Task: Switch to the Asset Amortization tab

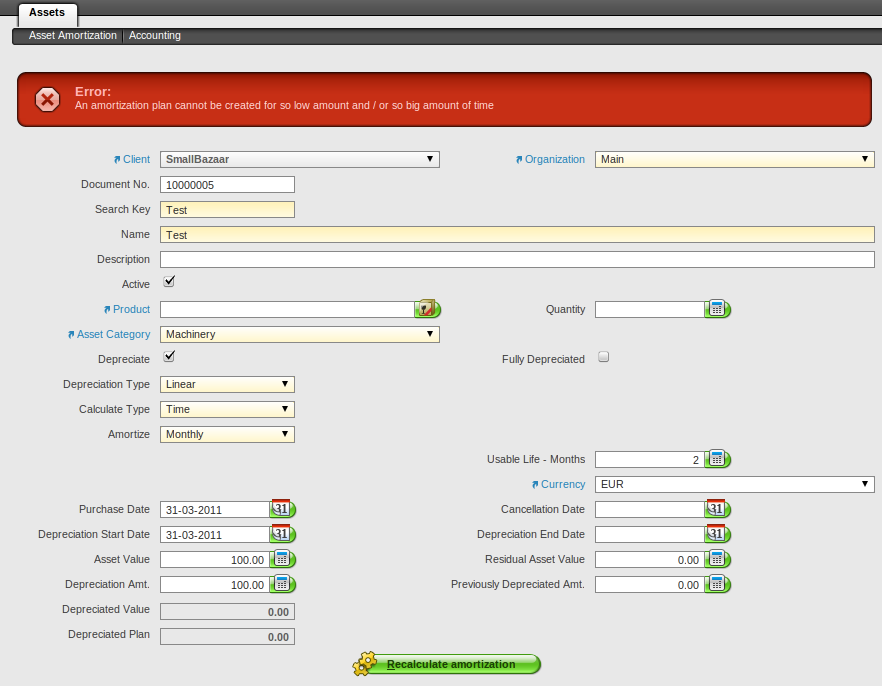Action: (x=72, y=35)
